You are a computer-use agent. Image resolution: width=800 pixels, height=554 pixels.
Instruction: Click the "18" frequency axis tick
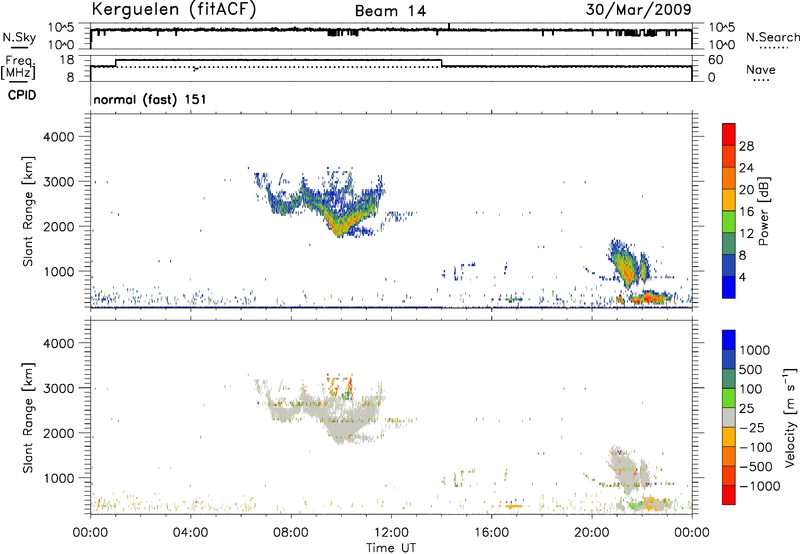tap(67, 60)
